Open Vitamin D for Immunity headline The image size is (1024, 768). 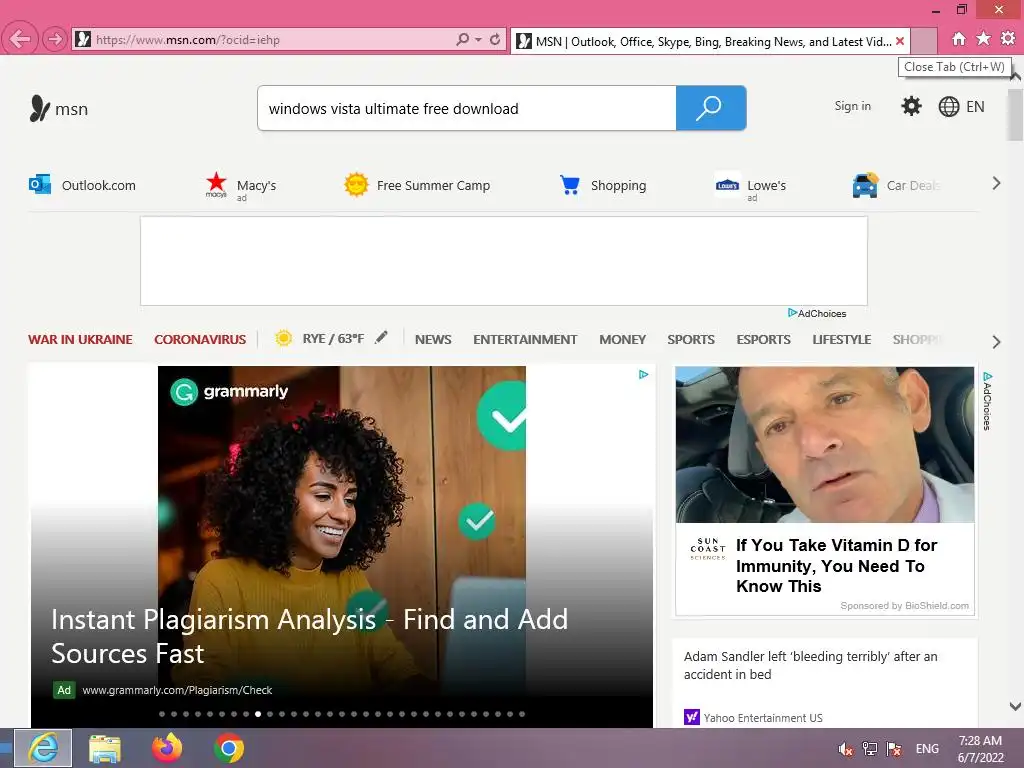tap(836, 566)
